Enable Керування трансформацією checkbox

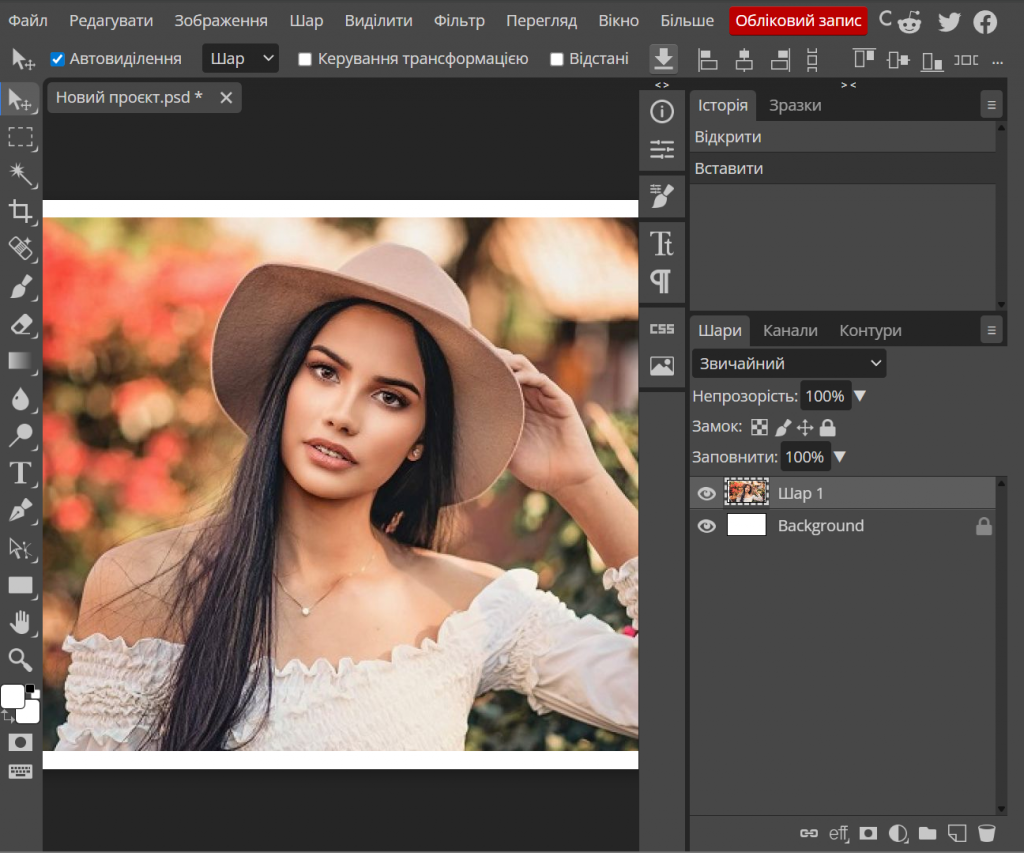[304, 59]
